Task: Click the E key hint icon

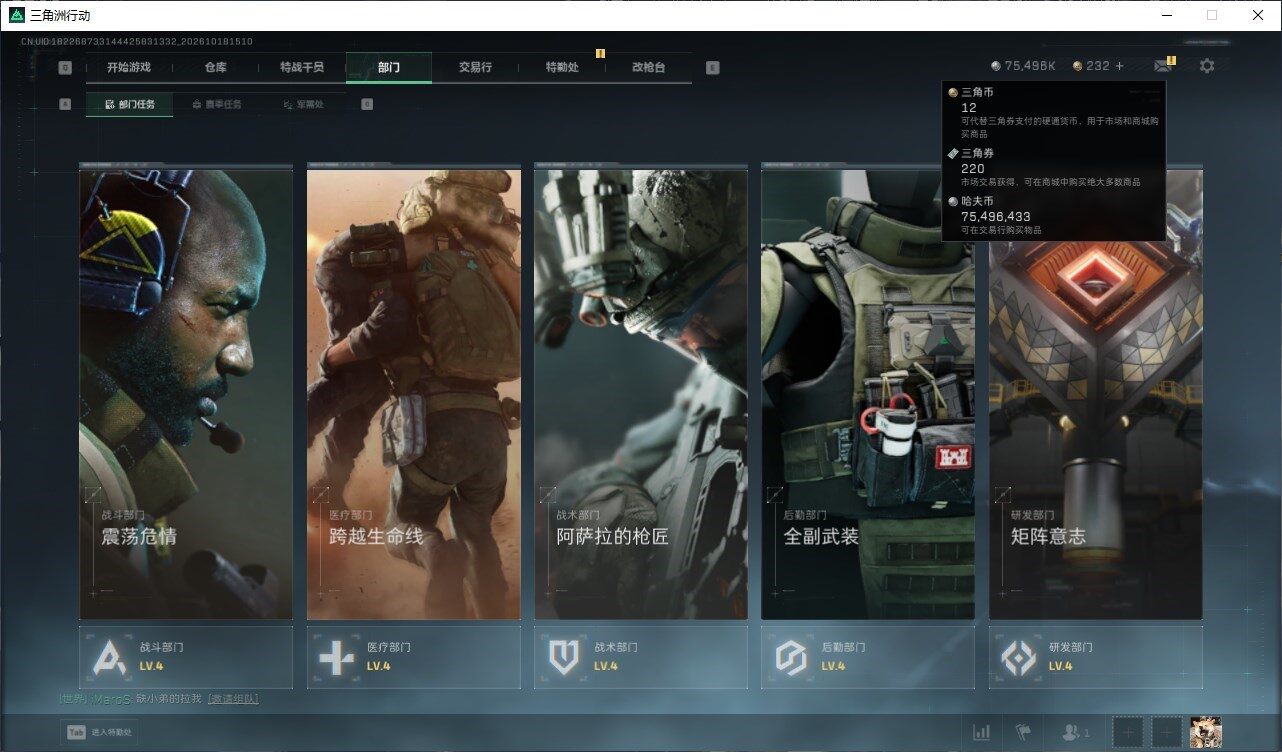Action: 712,68
